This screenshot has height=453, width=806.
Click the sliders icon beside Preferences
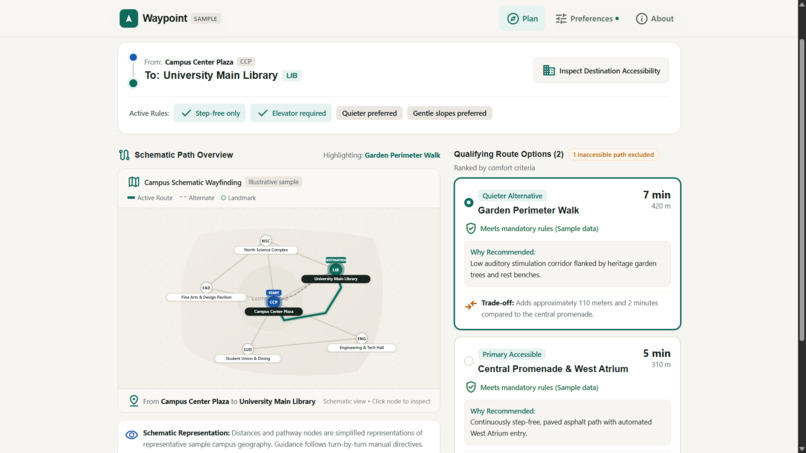tap(561, 19)
